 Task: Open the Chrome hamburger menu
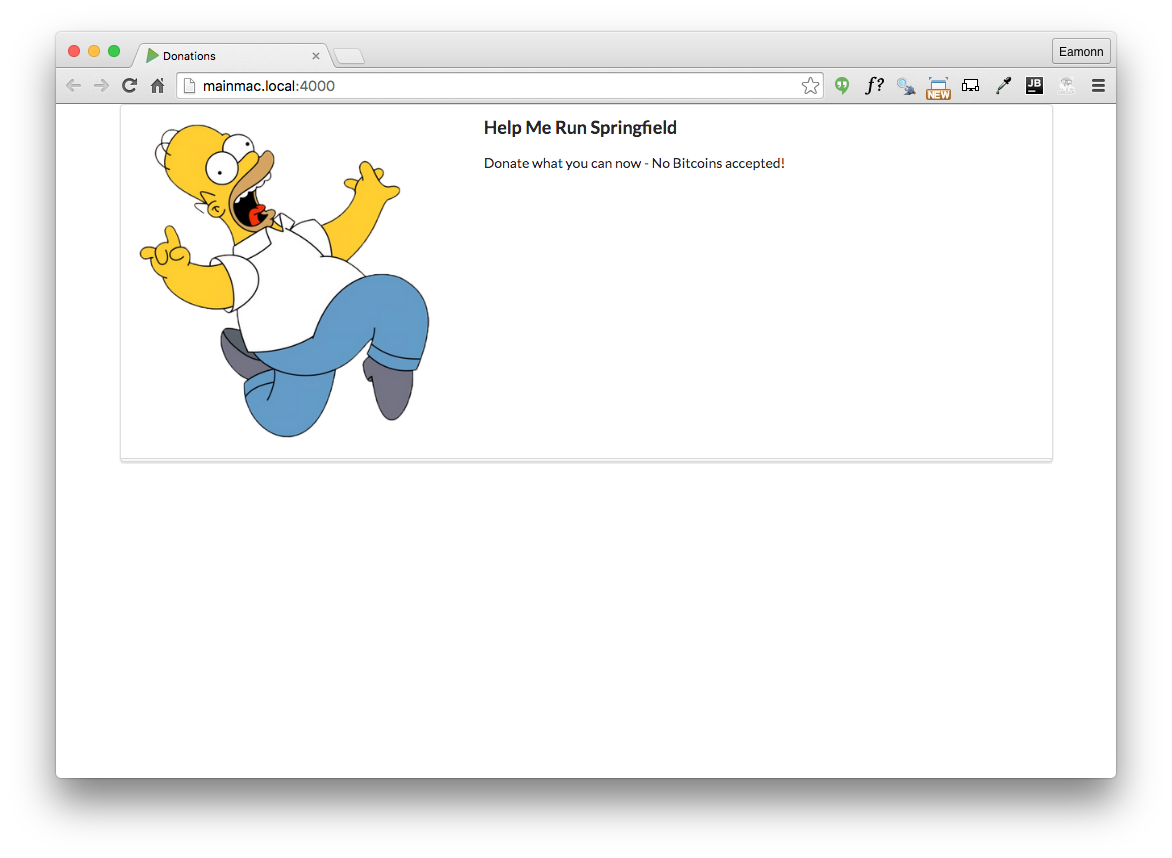1098,86
